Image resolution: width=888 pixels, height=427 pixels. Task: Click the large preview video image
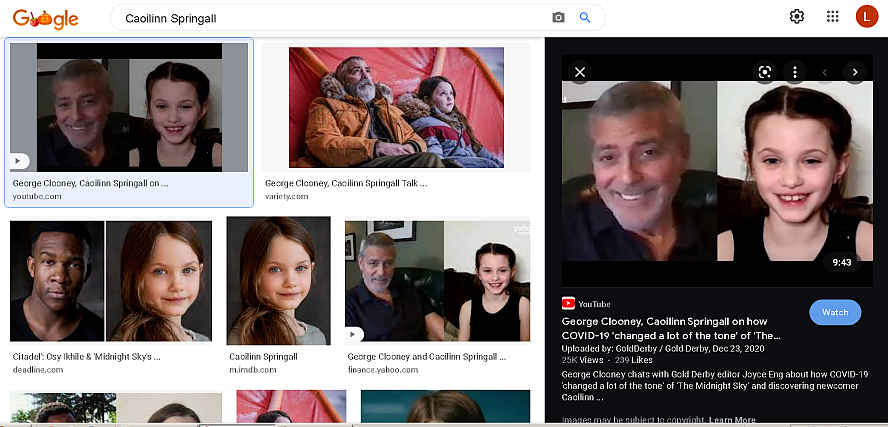tap(718, 170)
